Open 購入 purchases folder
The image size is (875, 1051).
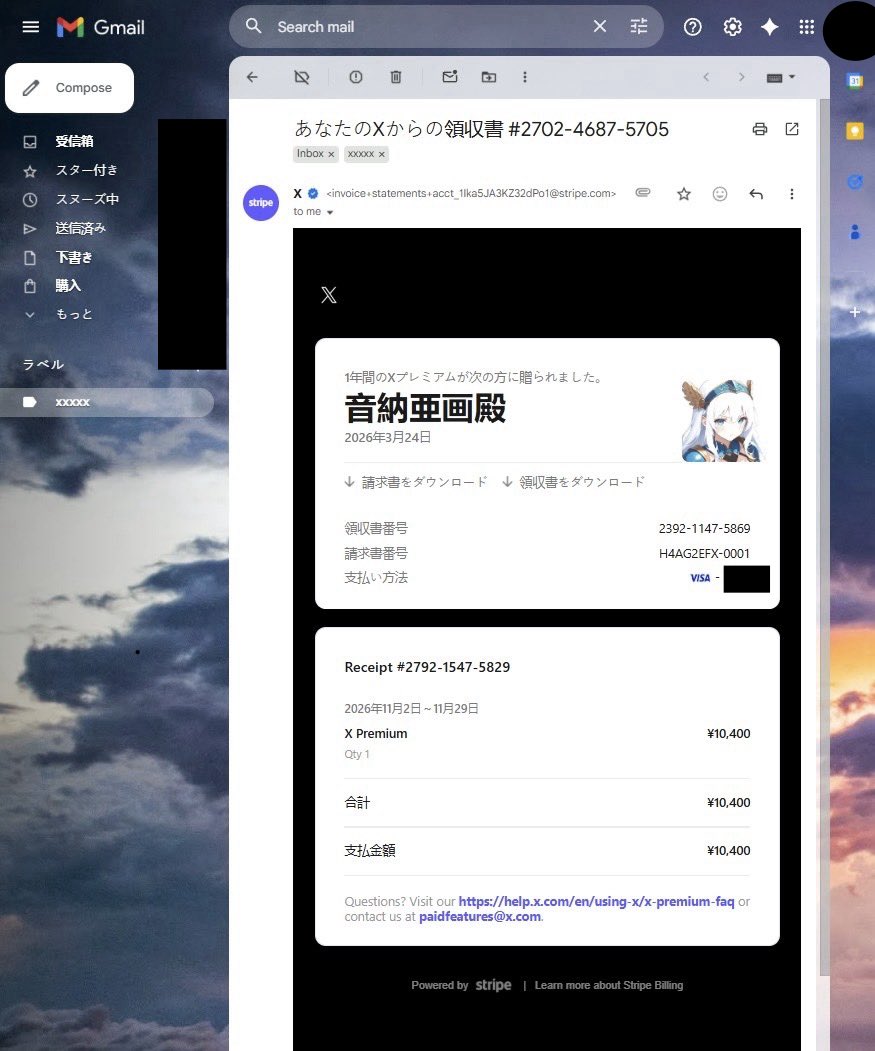pos(68,286)
